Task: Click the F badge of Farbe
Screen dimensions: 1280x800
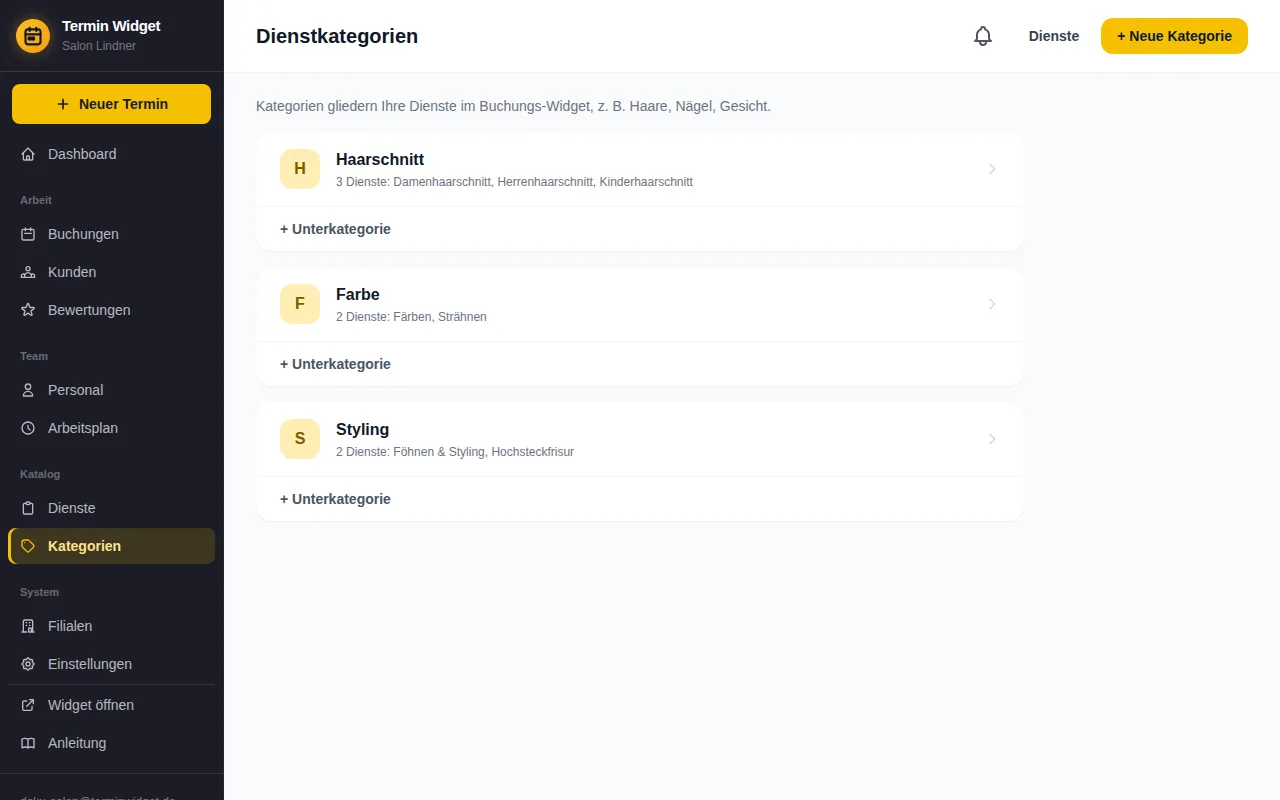Action: click(300, 304)
